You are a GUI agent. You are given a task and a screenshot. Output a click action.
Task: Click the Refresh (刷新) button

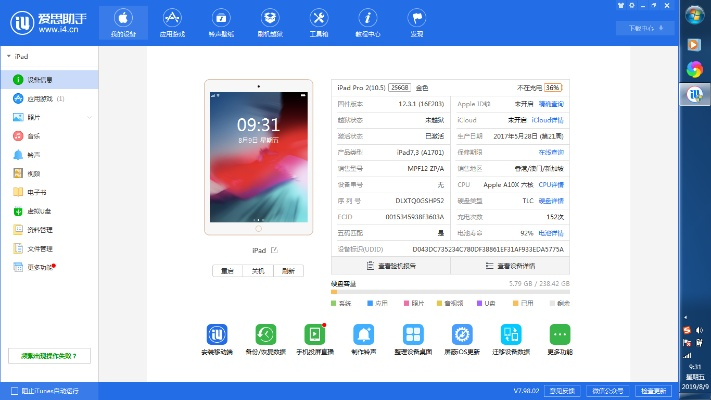click(x=288, y=271)
